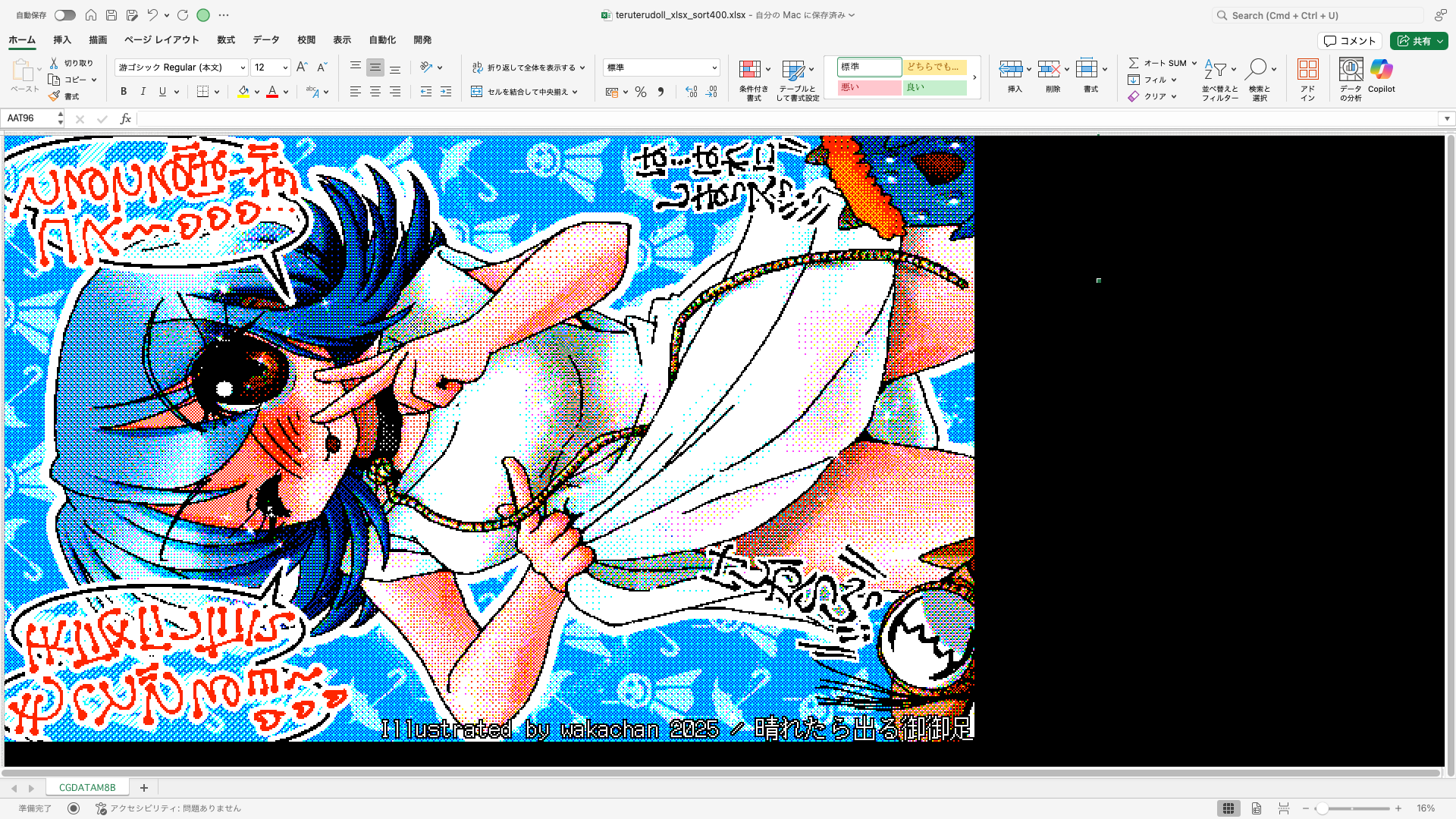The height and width of the screenshot is (819, 1456).
Task: Click the Home icon in title bar
Action: coord(91,15)
